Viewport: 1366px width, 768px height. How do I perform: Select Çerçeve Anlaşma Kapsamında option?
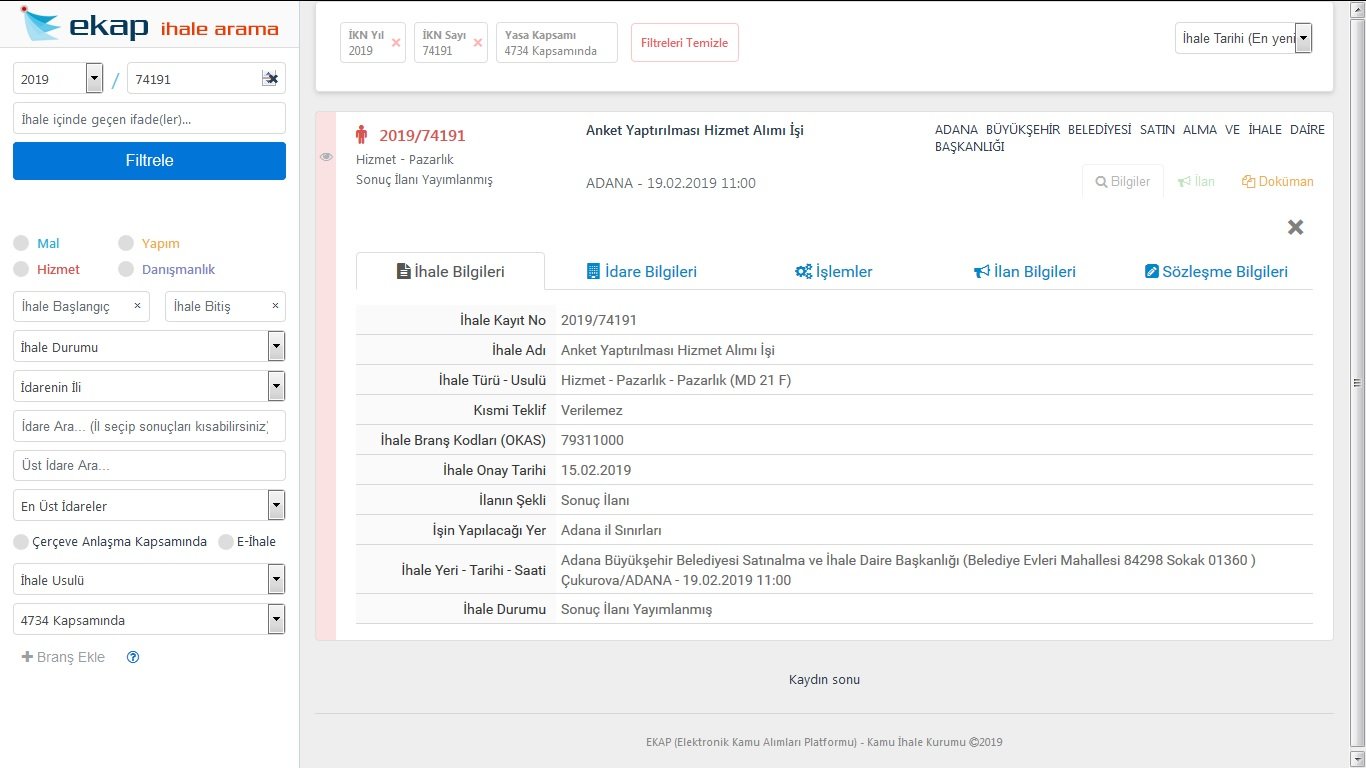21,542
